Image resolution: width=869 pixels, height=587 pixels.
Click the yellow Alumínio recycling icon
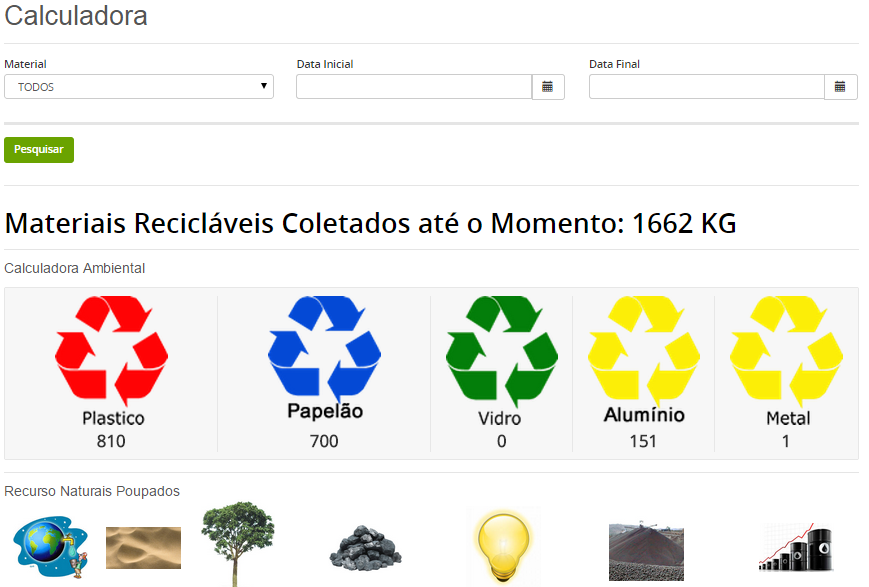pyautogui.click(x=643, y=350)
